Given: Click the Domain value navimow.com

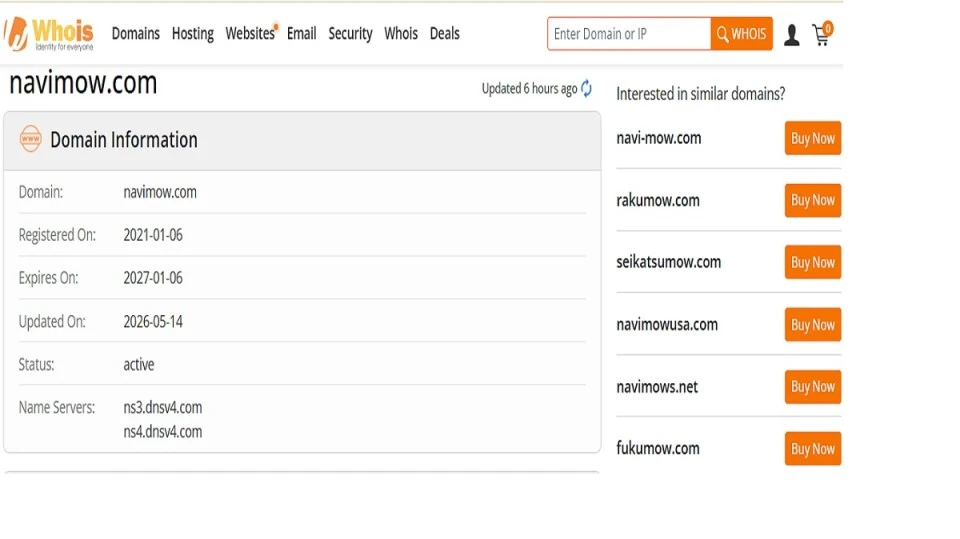Looking at the screenshot, I should tap(160, 192).
